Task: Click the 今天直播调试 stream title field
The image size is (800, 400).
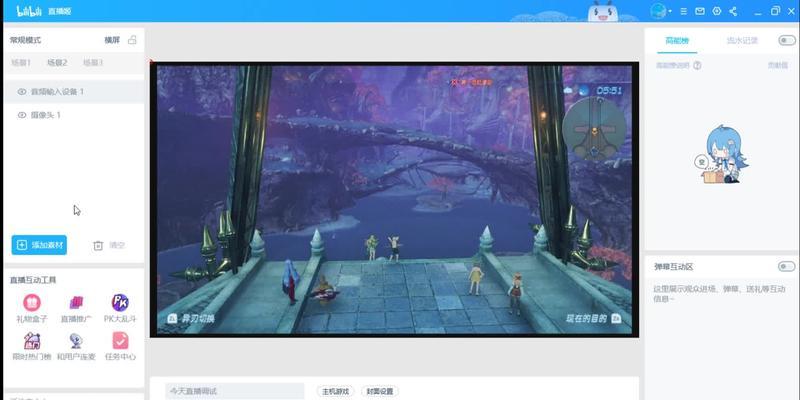Action: coord(235,391)
